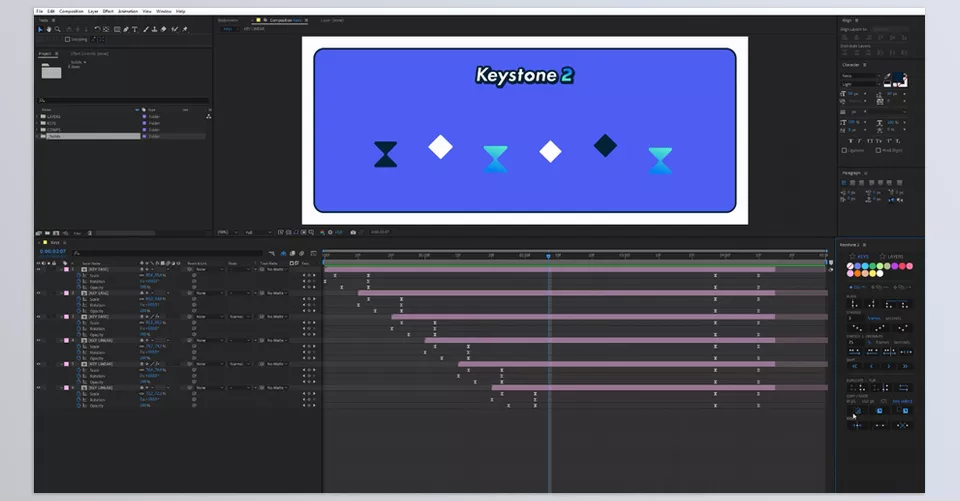Screen dimensions: 960x501
Task: Open the File menu
Action: tap(40, 11)
